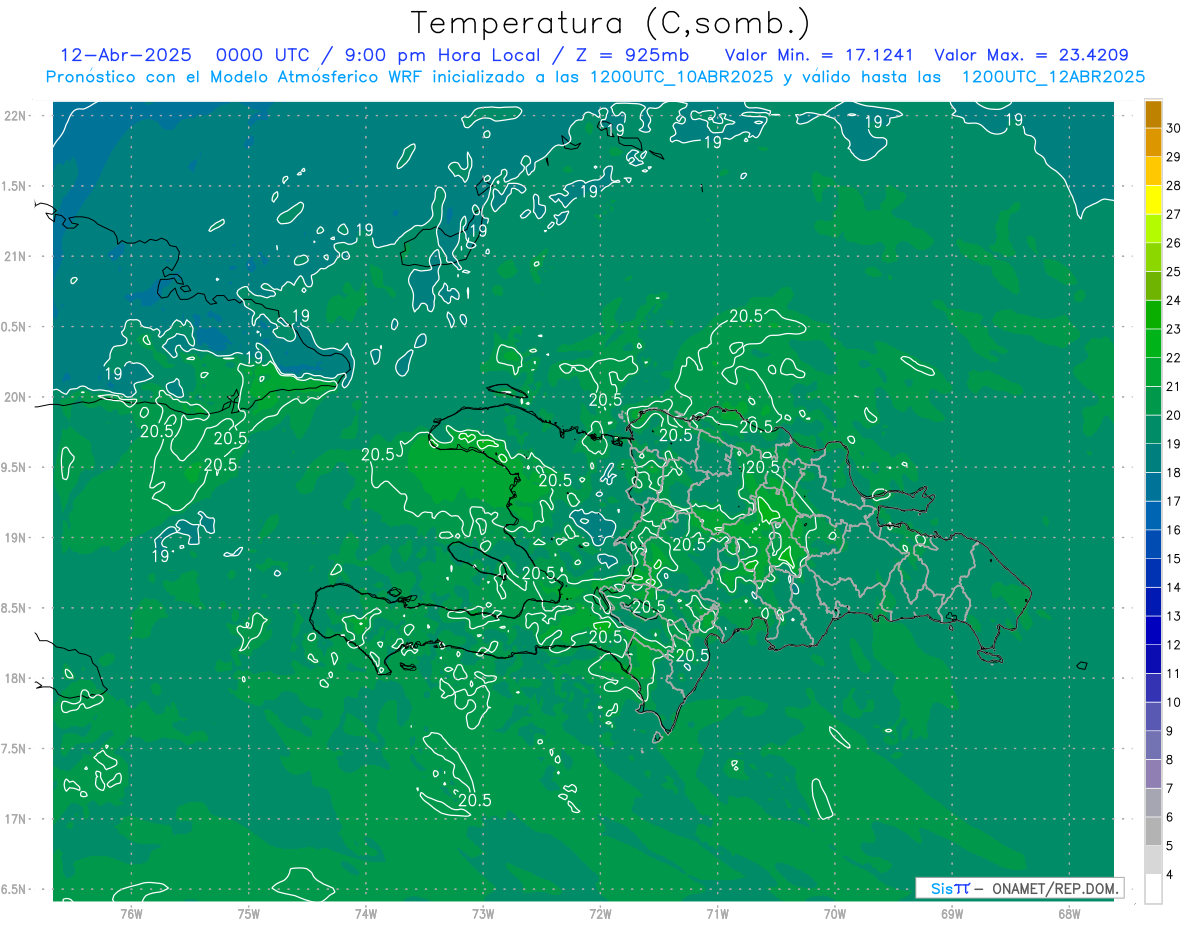The image size is (1200, 927).
Task: Click the '74W' longitude label
Action: click(x=366, y=914)
